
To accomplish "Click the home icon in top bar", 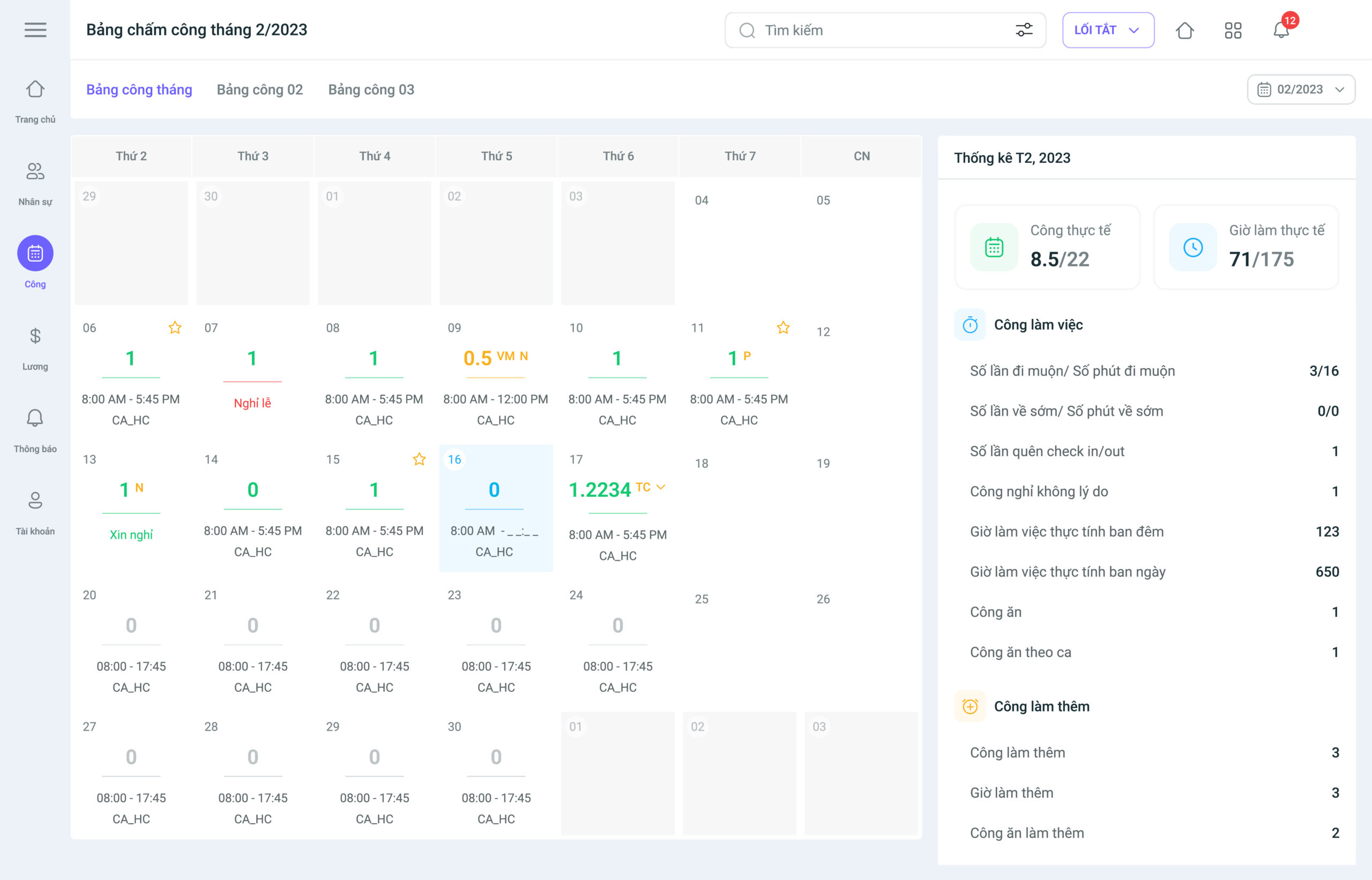I will (1184, 31).
